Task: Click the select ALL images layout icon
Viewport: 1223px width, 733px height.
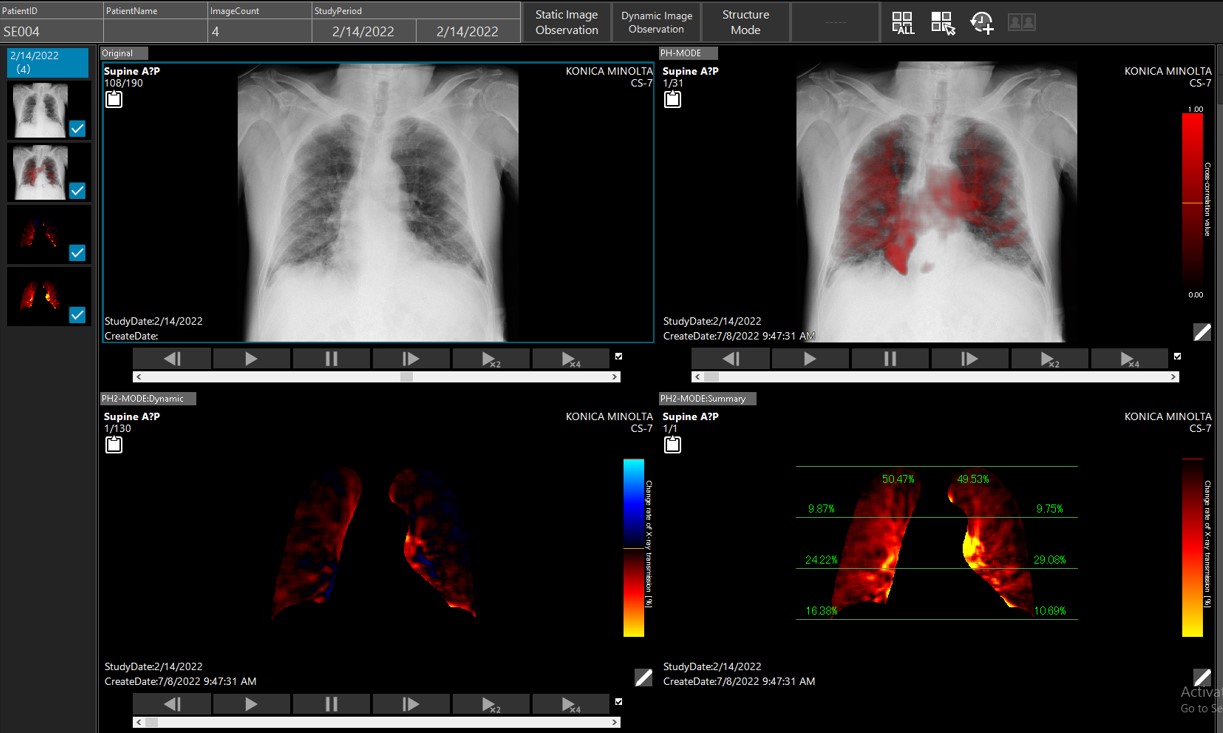Action: [903, 23]
